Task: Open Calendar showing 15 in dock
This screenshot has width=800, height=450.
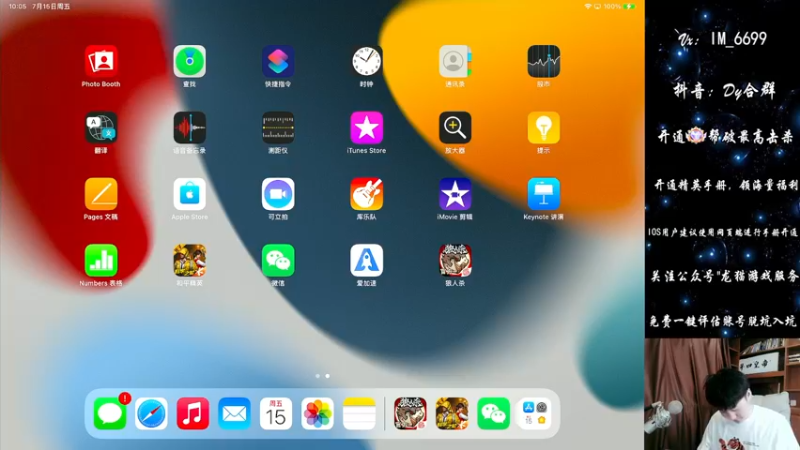Action: pyautogui.click(x=276, y=413)
